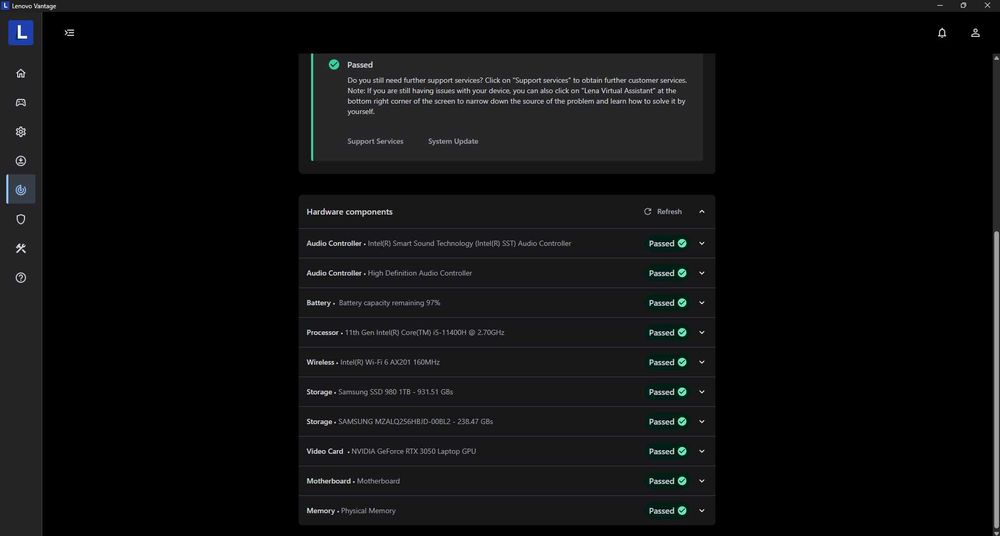Open the Home icon in sidebar
Viewport: 1000px width, 536px height.
click(21, 73)
